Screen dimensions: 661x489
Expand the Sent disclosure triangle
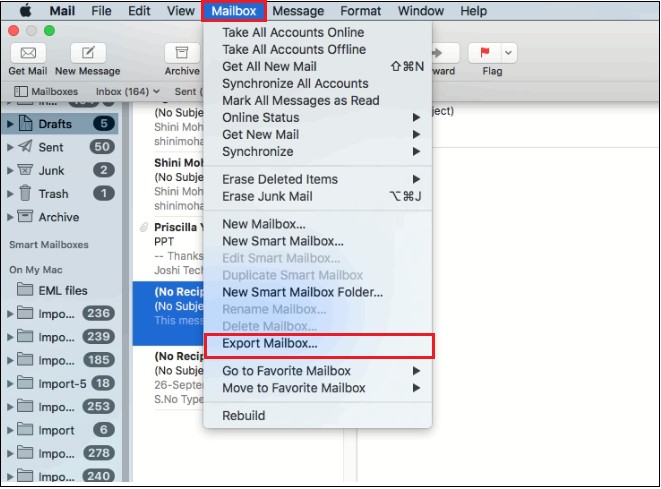coord(10,147)
